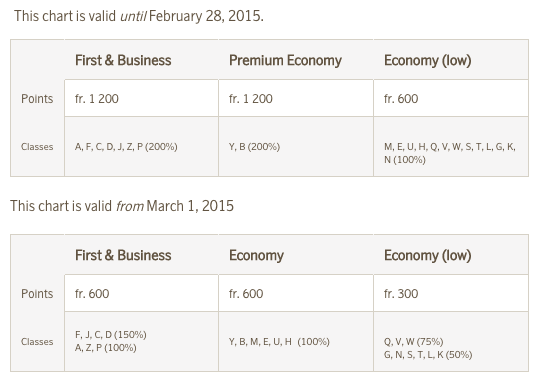The image size is (540, 389).
Task: Click the 'First & Business' header in top chart
Action: [123, 60]
